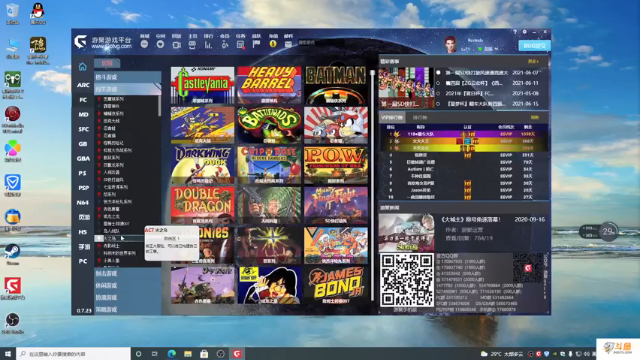Open the replay video camera icon
This screenshot has height=360, width=640.
pyautogui.click(x=176, y=44)
